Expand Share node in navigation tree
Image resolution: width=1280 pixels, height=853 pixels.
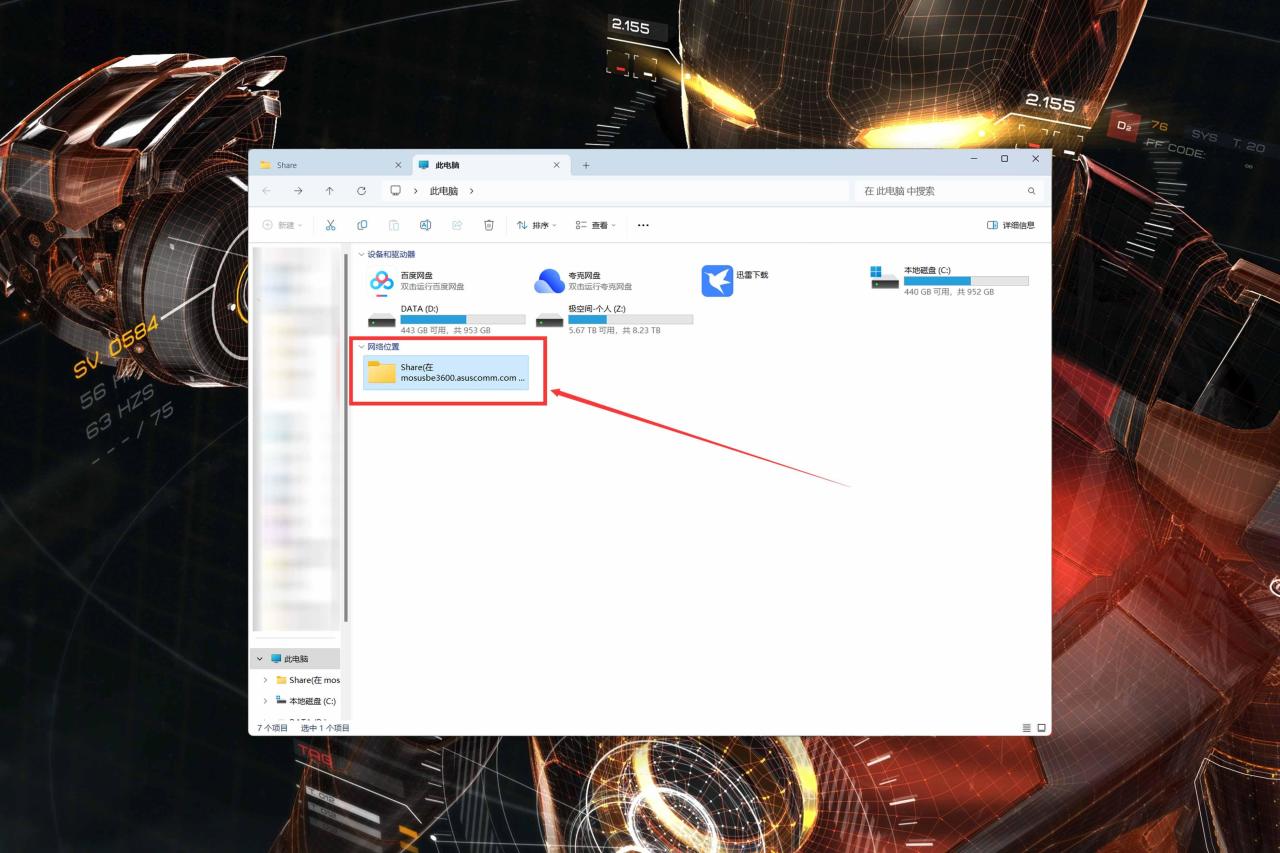[x=265, y=680]
